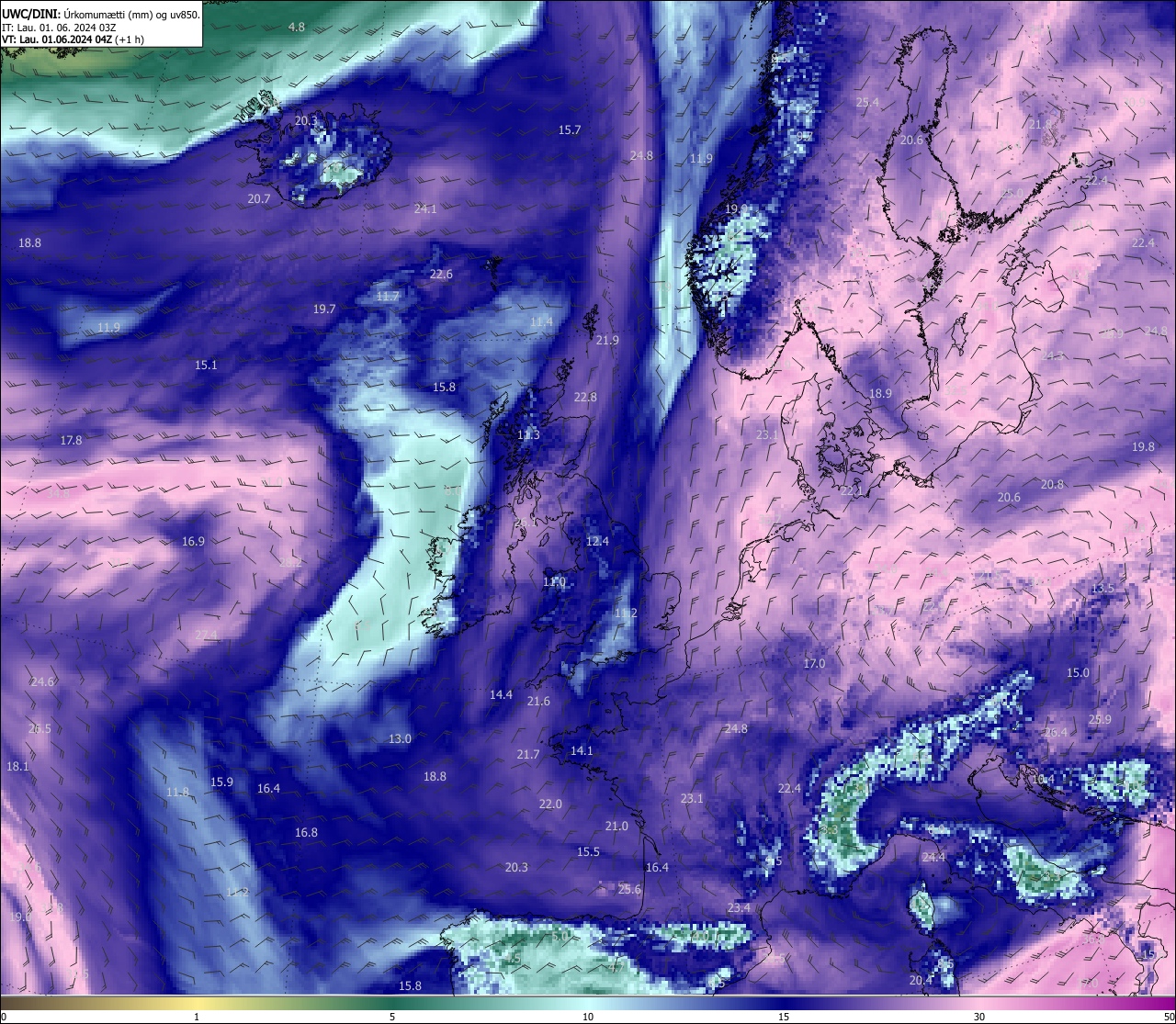Click the 24.4 value over northern Italy
1176x1024 pixels.
pyautogui.click(x=933, y=858)
